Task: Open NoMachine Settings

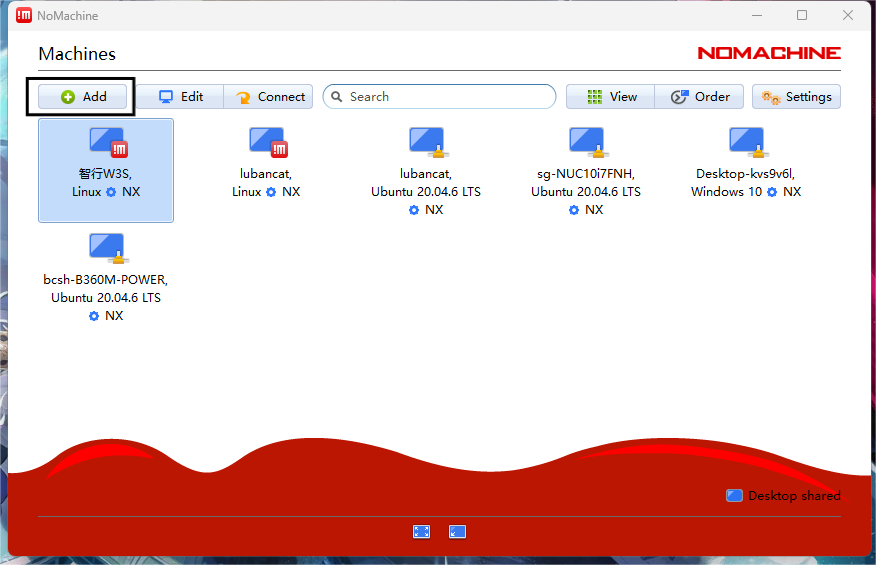Action: tap(796, 97)
